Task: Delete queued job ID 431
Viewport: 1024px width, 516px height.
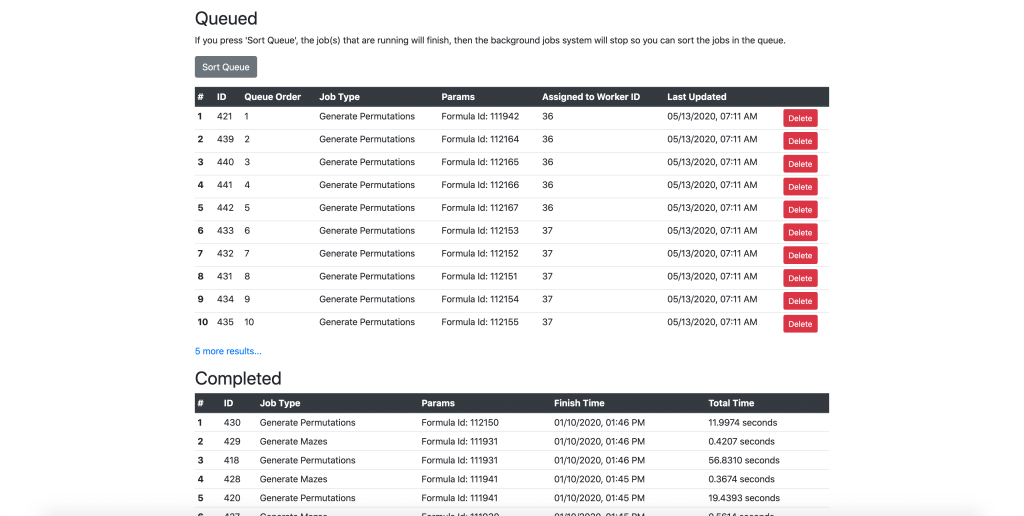Action: 800,278
